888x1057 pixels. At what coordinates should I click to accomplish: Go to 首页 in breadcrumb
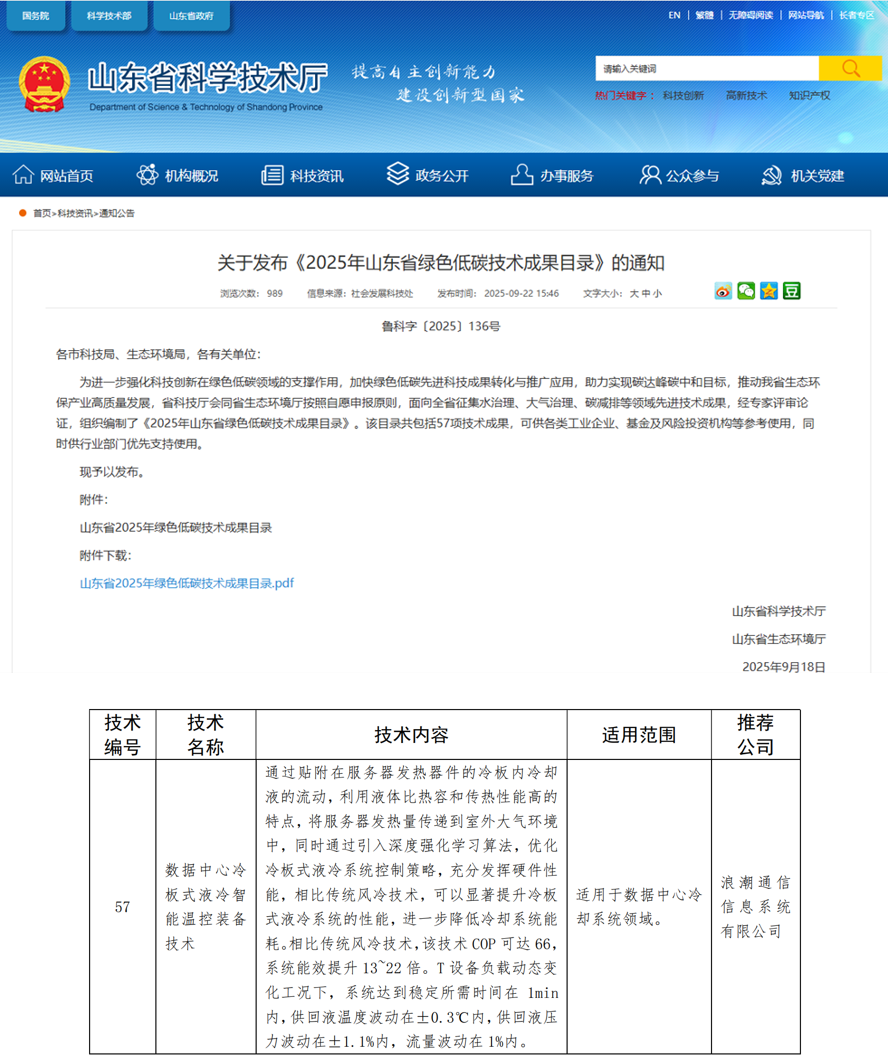coord(42,213)
